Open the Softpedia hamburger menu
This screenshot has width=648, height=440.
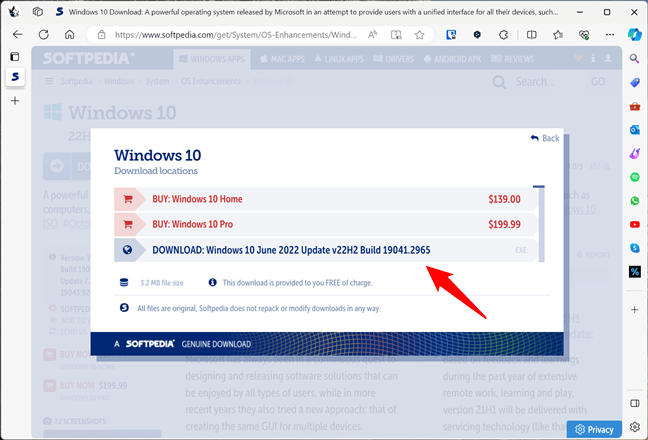tap(49, 81)
